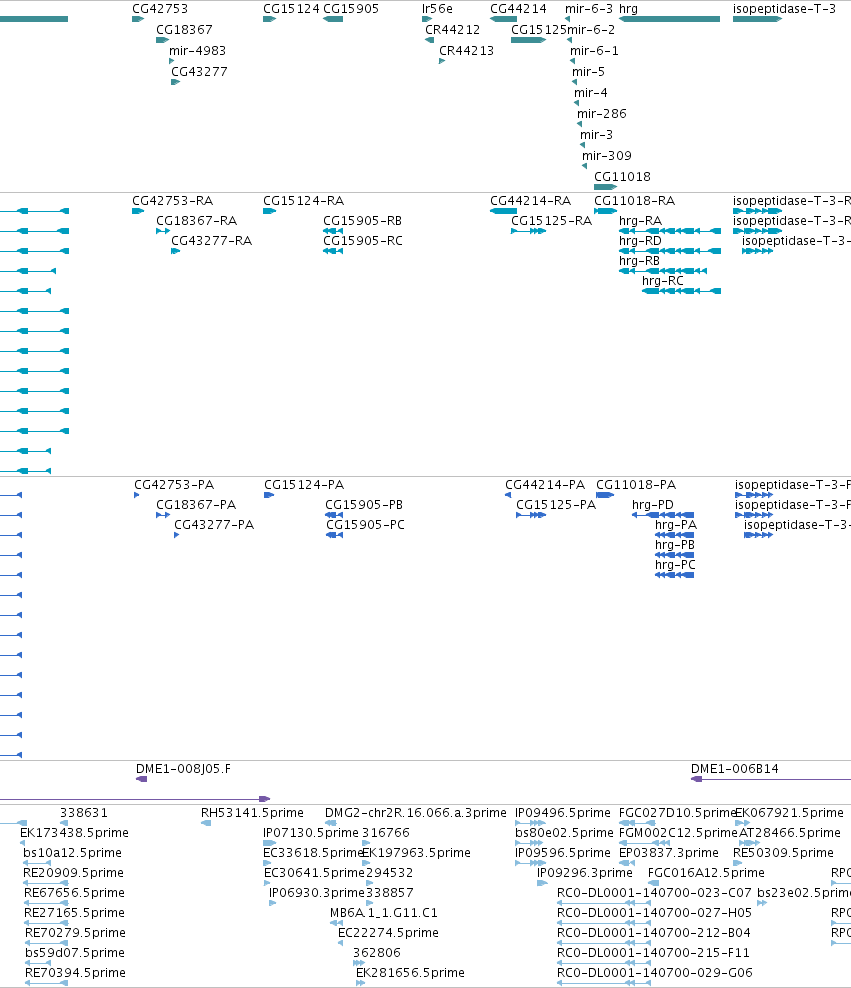Select the CG15905-RC transcript label

tap(363, 241)
